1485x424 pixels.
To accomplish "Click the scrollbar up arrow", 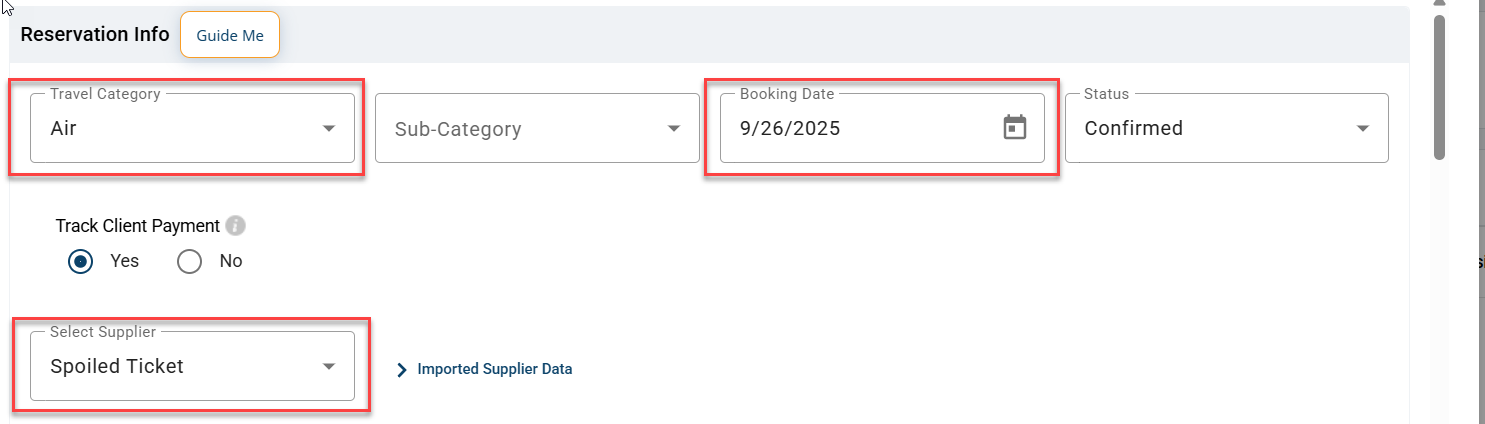I will 1439,4.
